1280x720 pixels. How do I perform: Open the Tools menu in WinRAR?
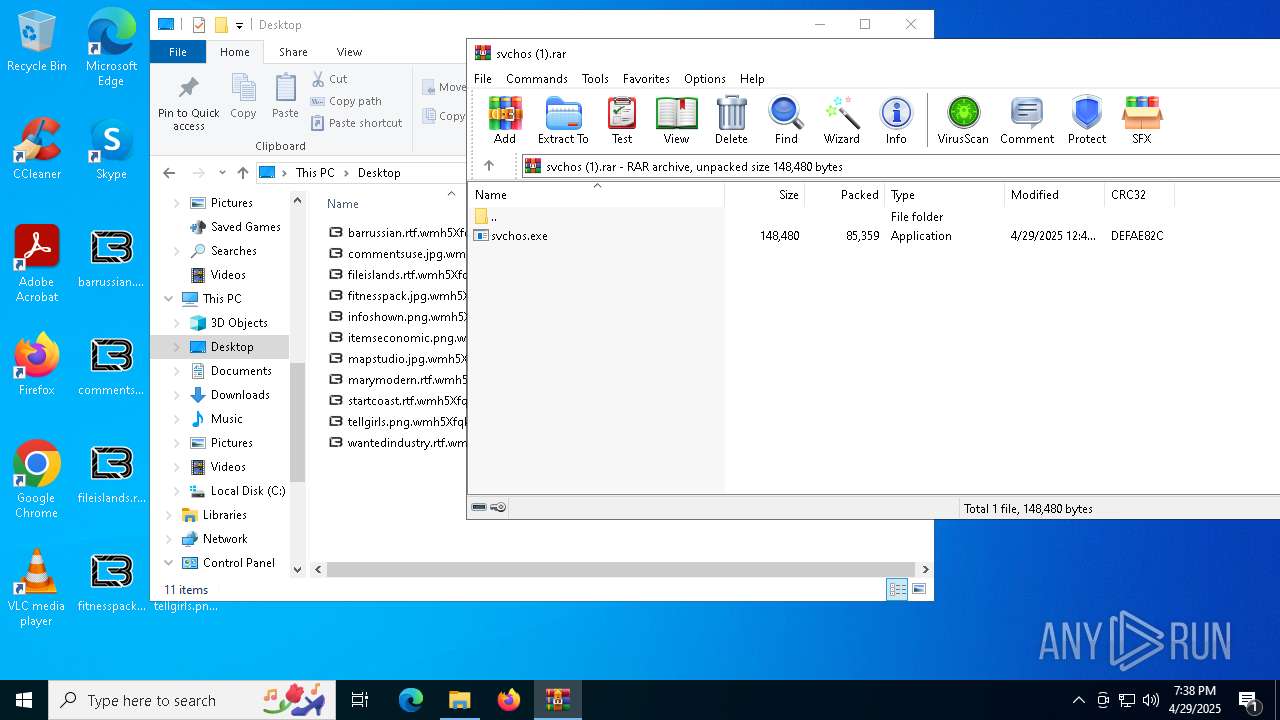tap(595, 79)
